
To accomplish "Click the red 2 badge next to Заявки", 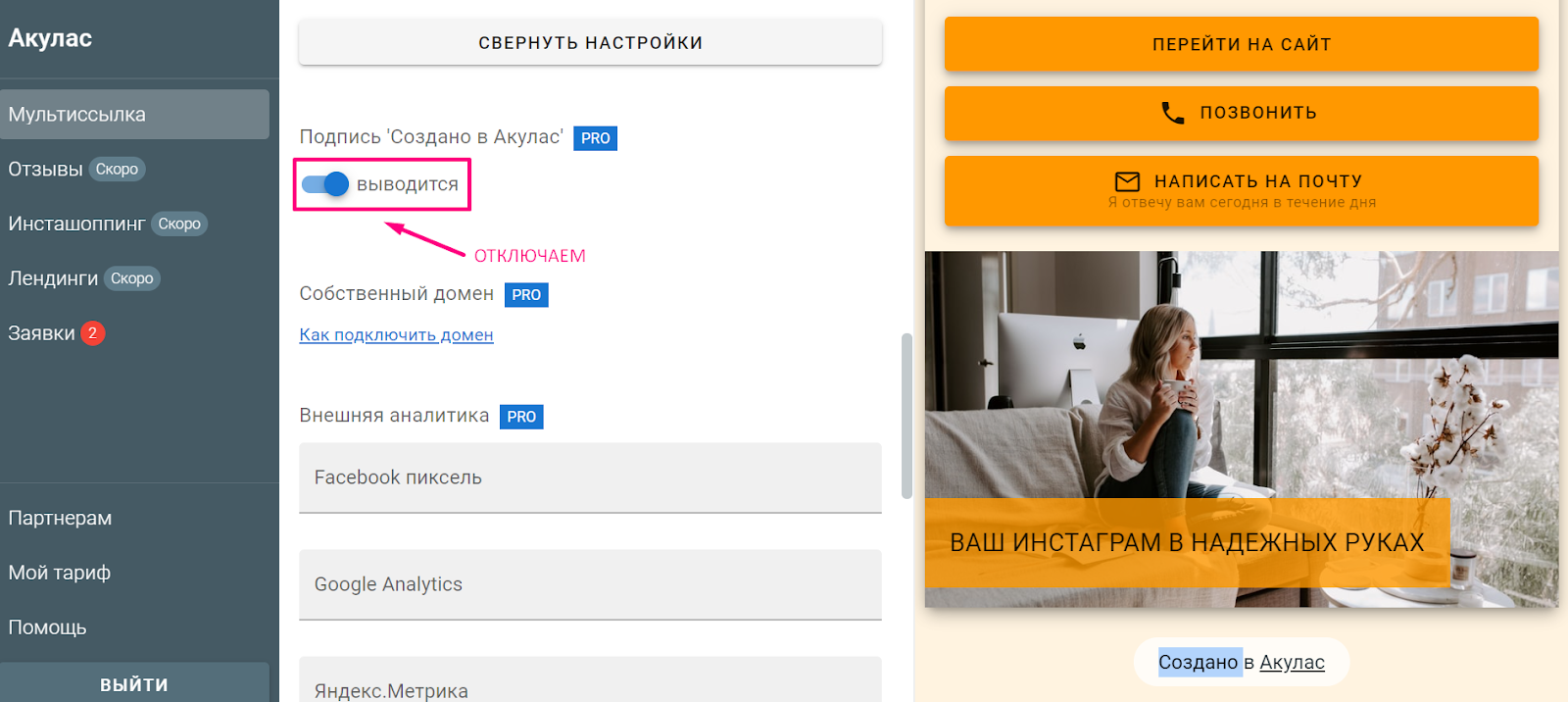I will pyautogui.click(x=92, y=333).
